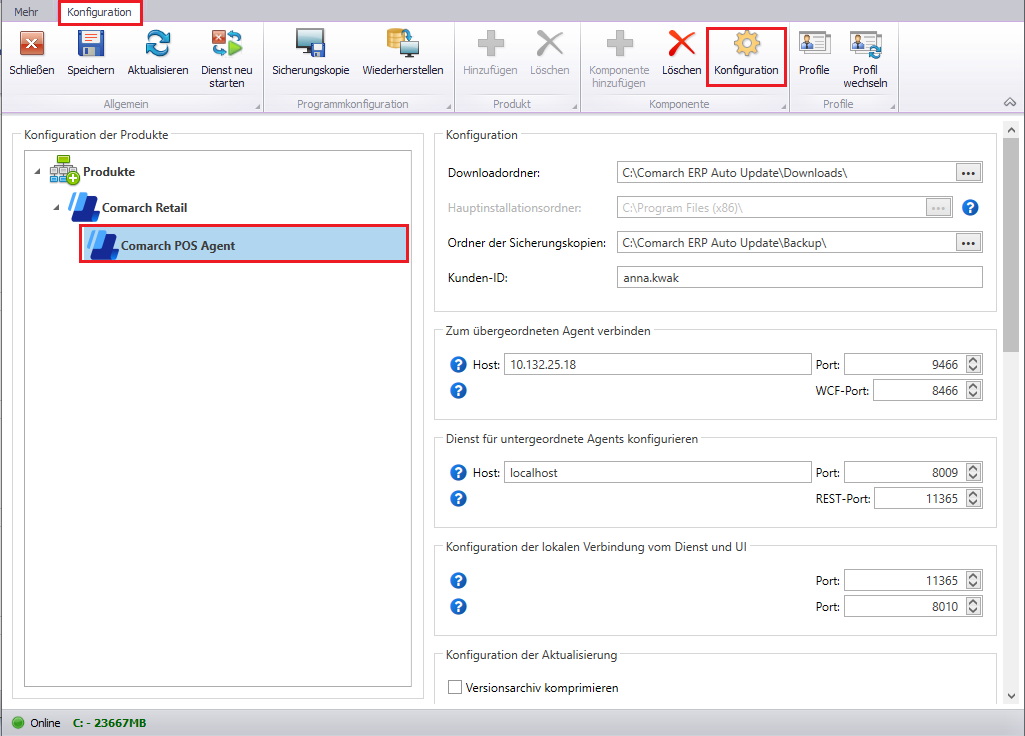Screen dimensions: 1025x736
Task: Adjust the REST-Port 11365 spinner
Action: point(973,499)
